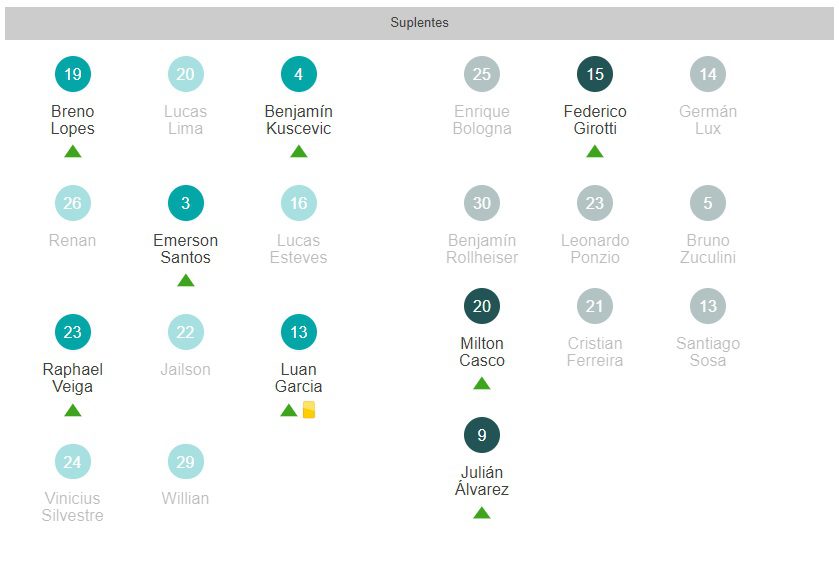
Task: Click Breno Lopes number 19 badge
Action: 73,74
